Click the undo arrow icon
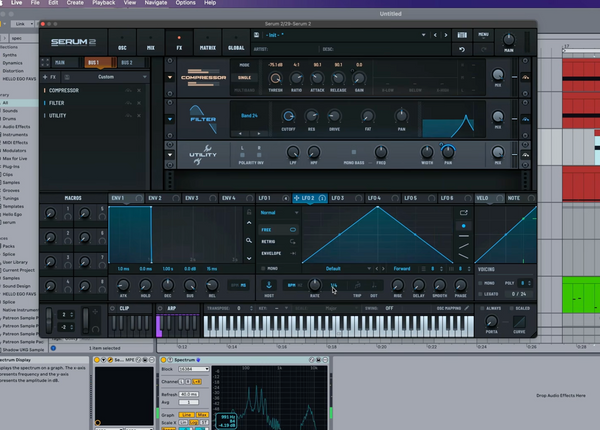Screen dimensions: 600x430 point(462,49)
